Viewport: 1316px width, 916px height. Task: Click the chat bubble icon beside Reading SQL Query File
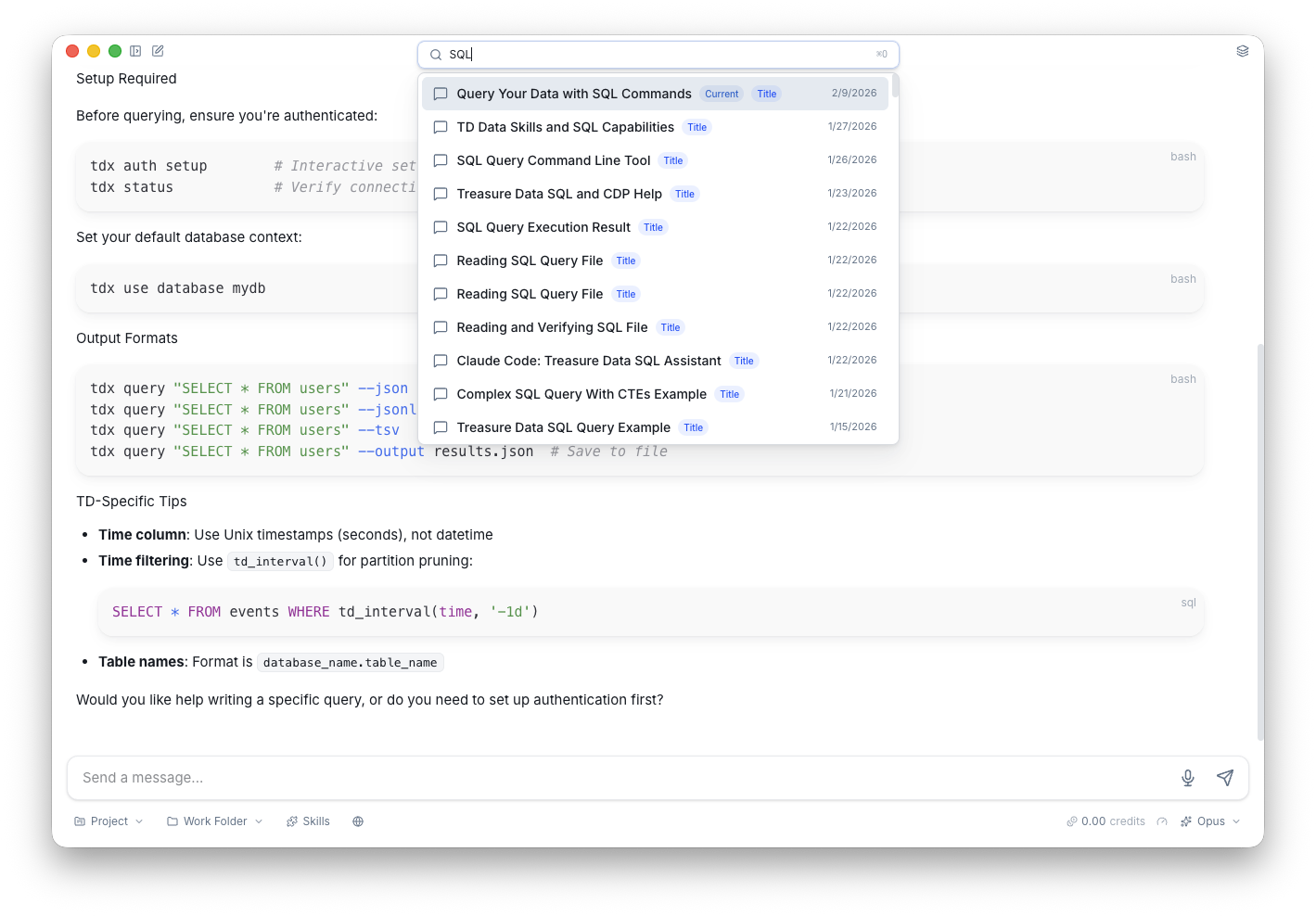click(441, 261)
